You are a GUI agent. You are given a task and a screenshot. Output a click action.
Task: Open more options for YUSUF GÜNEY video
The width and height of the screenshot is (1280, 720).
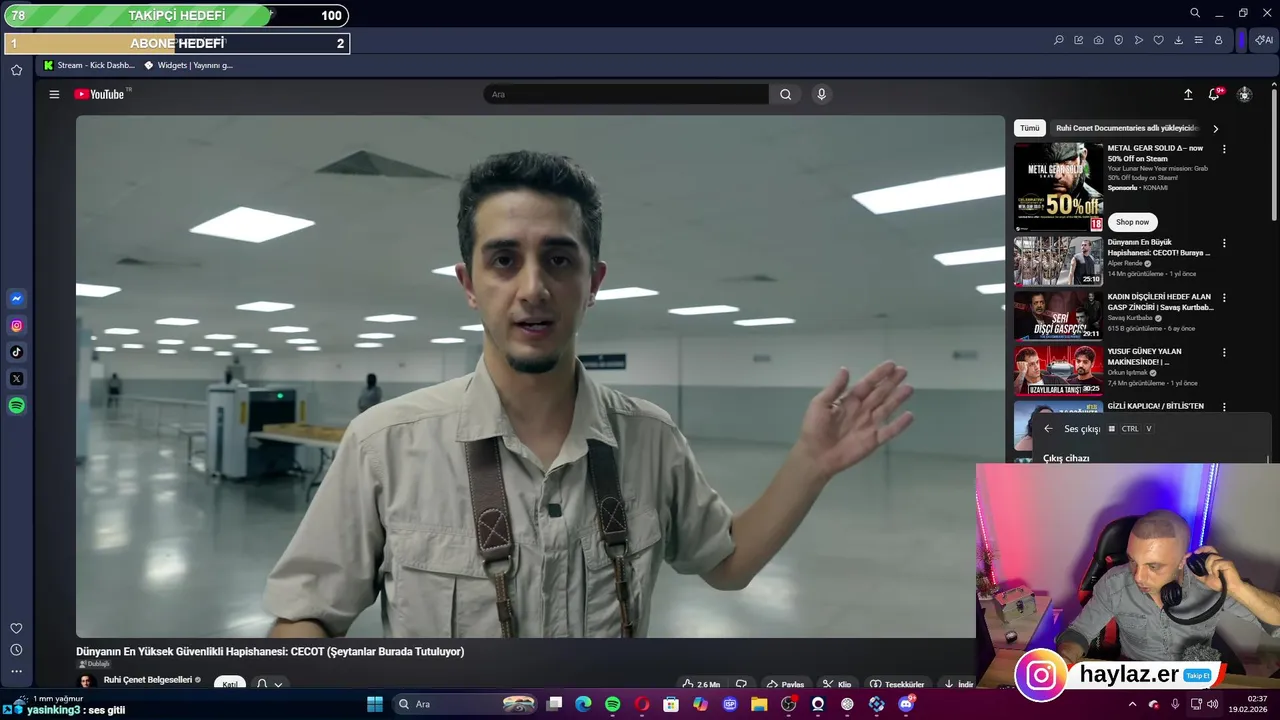(x=1224, y=352)
